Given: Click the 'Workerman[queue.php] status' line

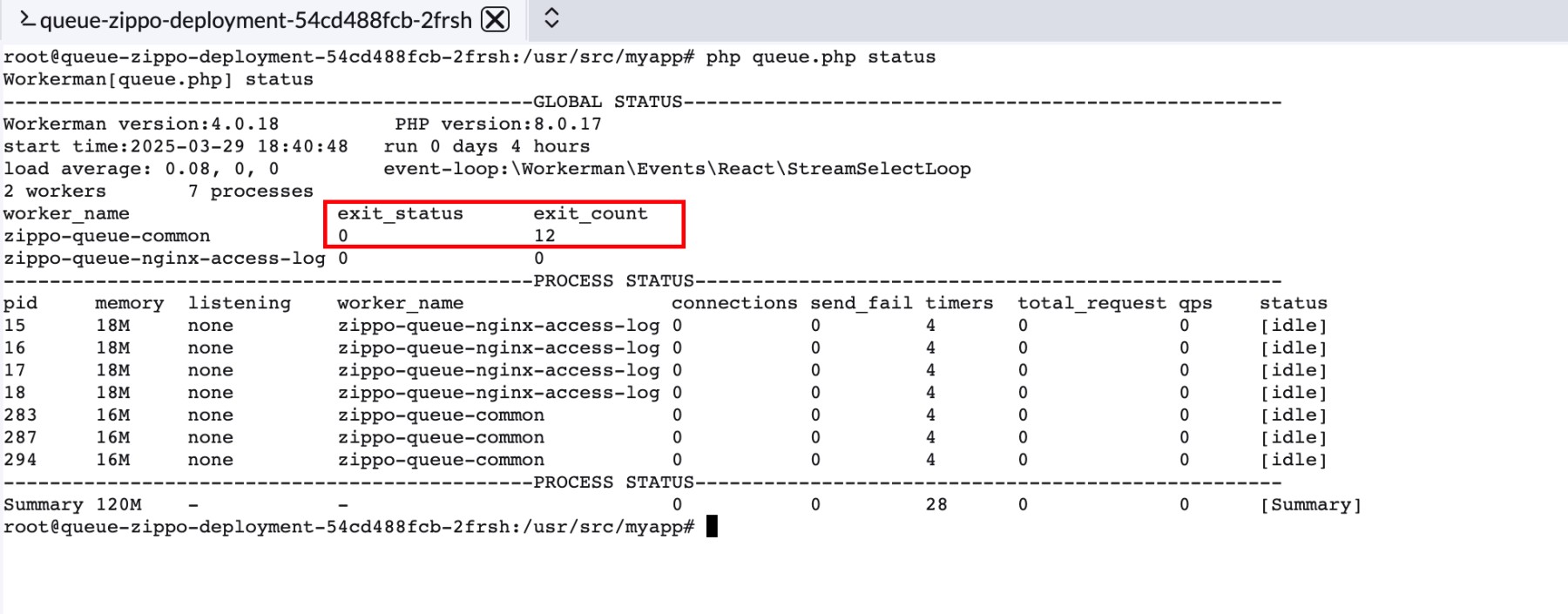Looking at the screenshot, I should (x=158, y=79).
